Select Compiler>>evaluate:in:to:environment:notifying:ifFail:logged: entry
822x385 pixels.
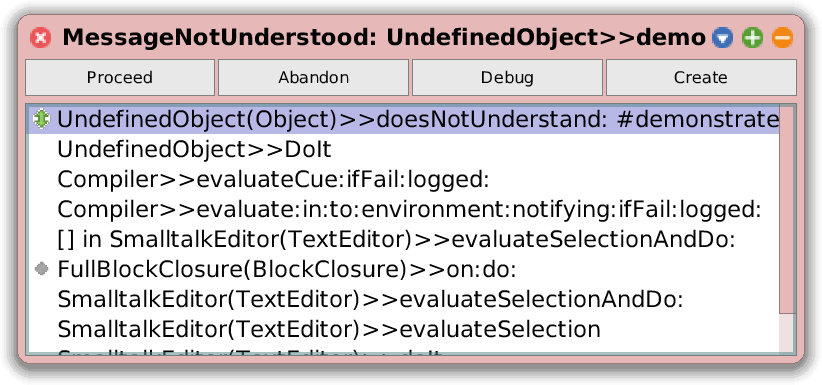(403, 209)
